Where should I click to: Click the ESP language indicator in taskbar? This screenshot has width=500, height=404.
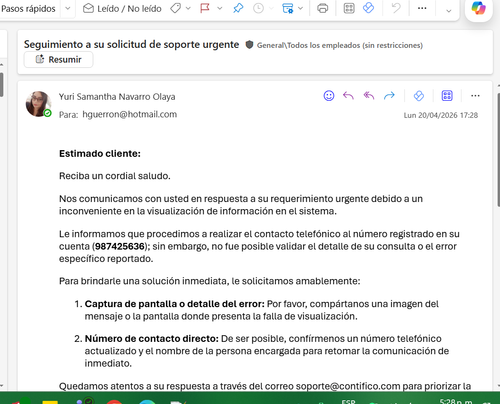pos(348,401)
